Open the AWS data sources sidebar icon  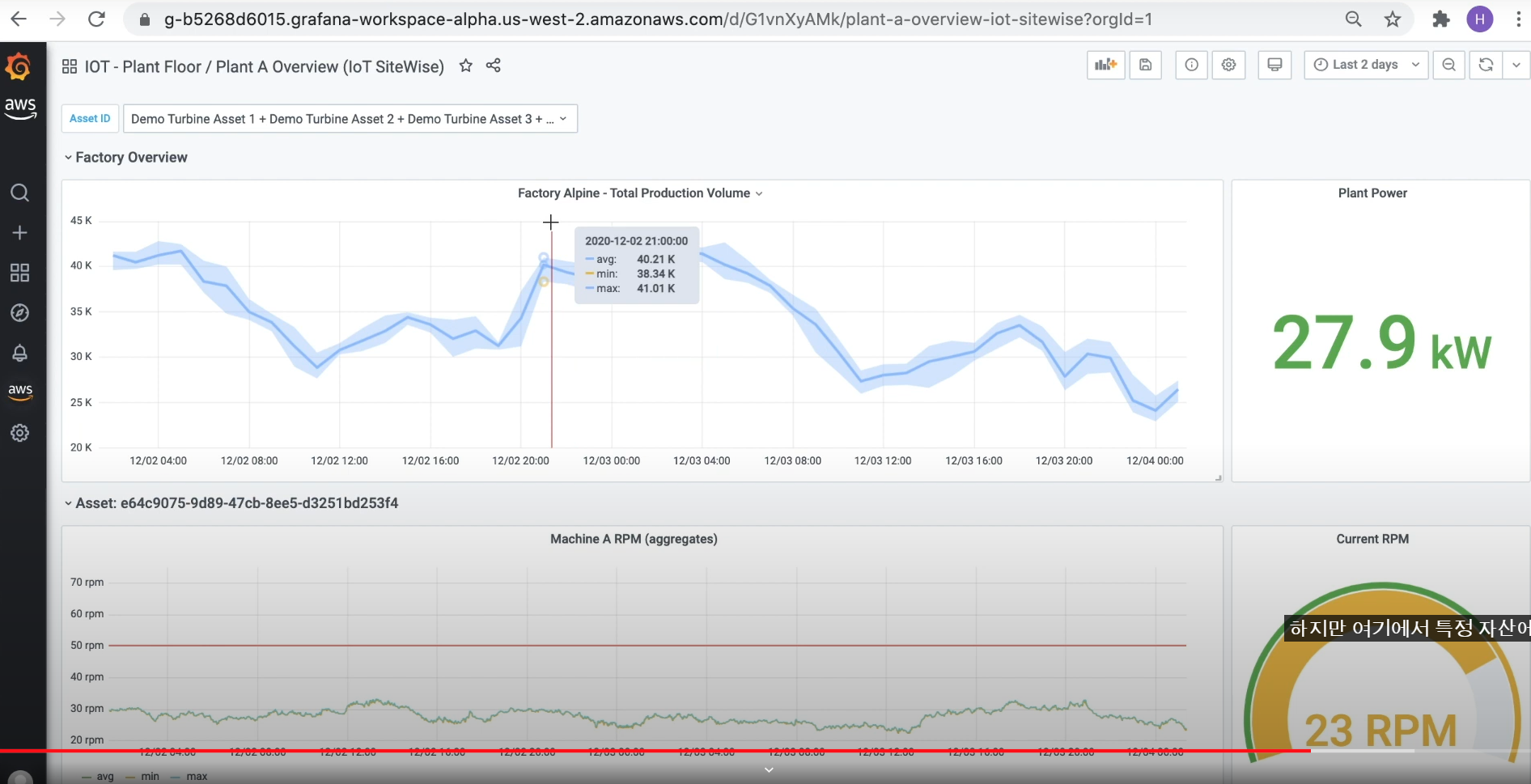click(x=20, y=392)
